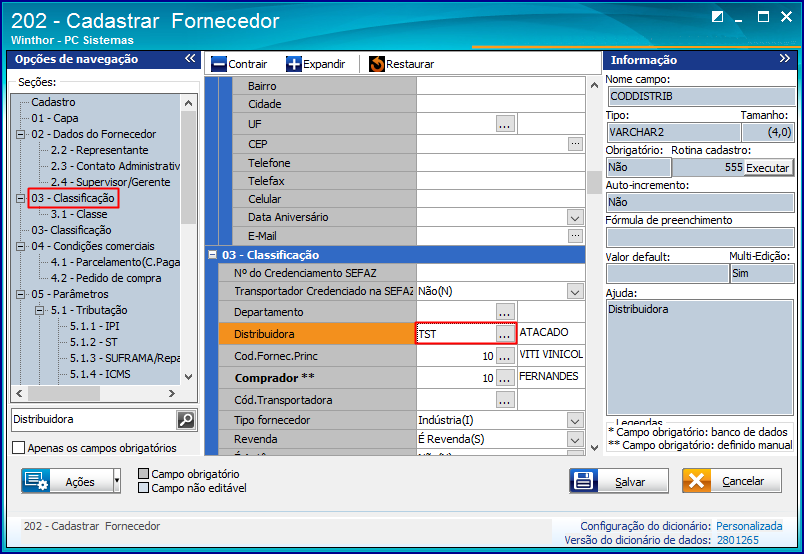Open UF lookup ellipsis button
804x554 pixels.
[505, 124]
